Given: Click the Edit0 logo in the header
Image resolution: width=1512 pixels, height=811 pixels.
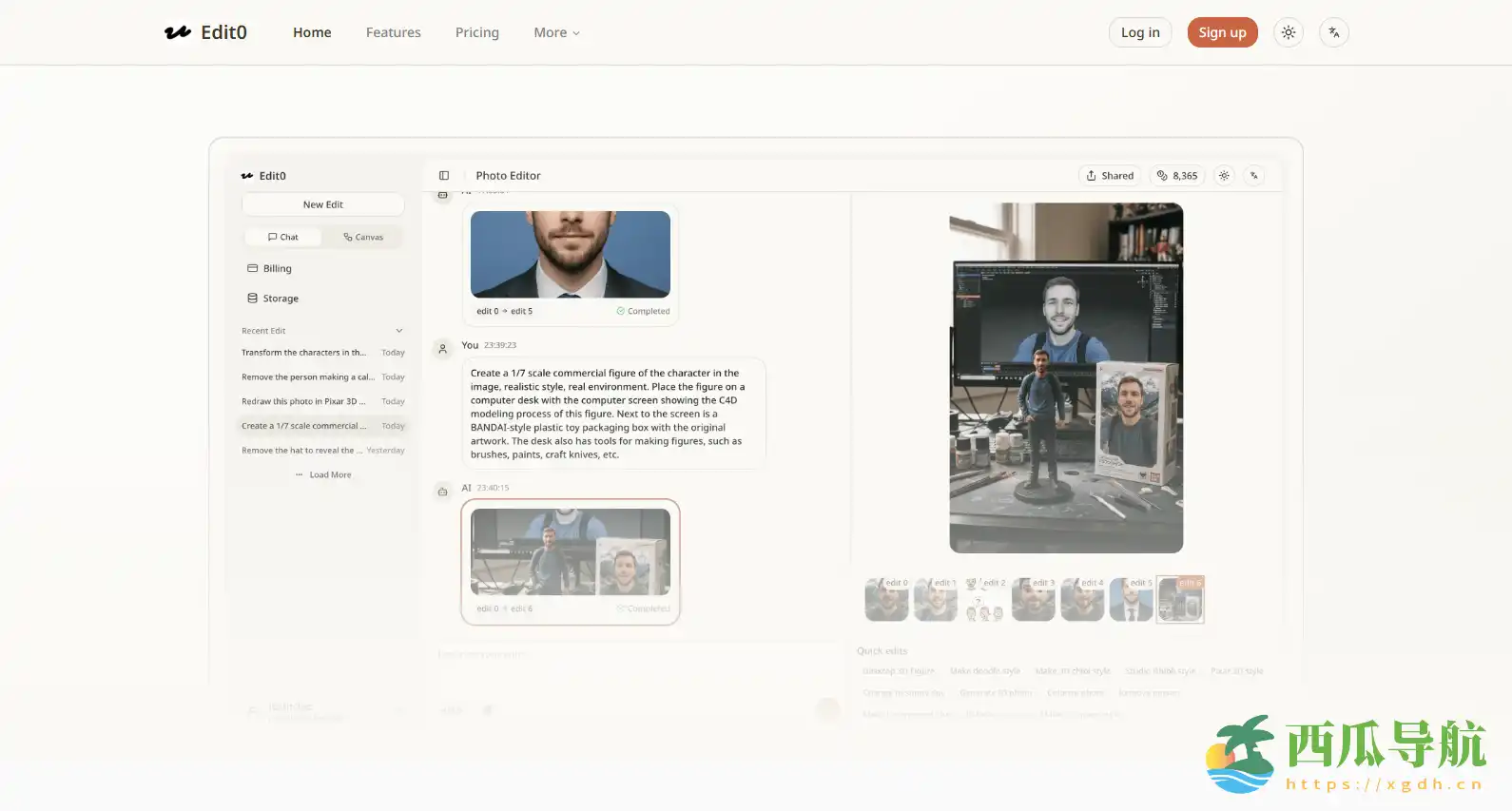Looking at the screenshot, I should 205,32.
